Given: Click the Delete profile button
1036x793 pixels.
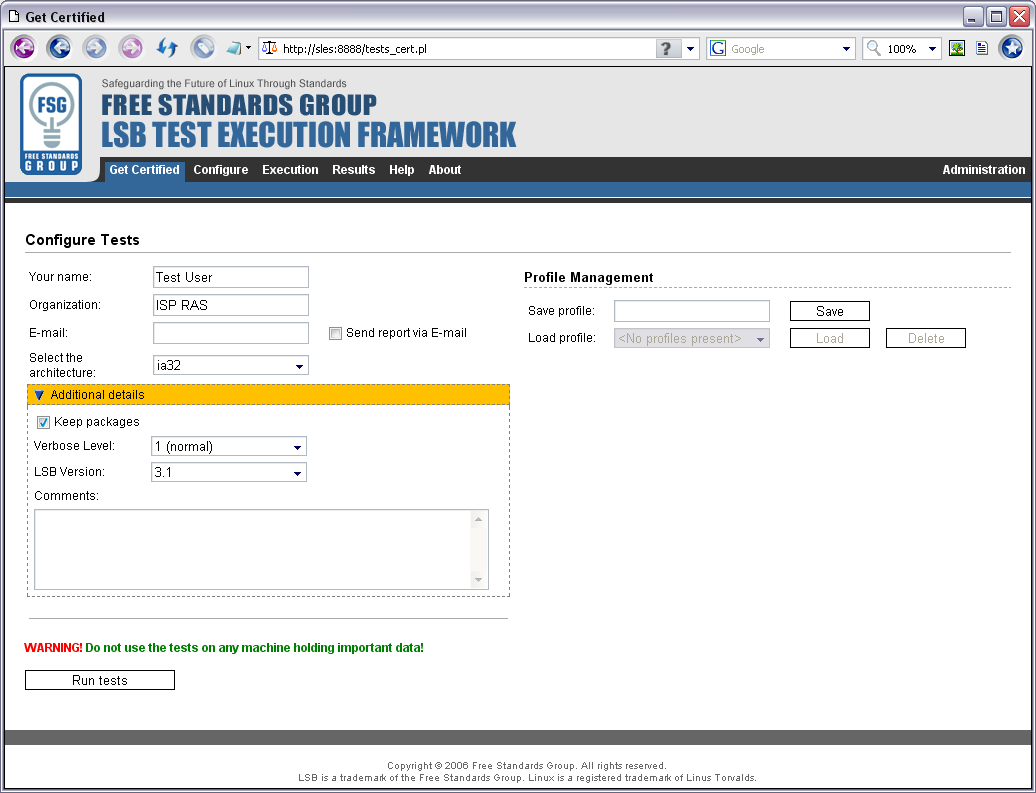Looking at the screenshot, I should 926,338.
